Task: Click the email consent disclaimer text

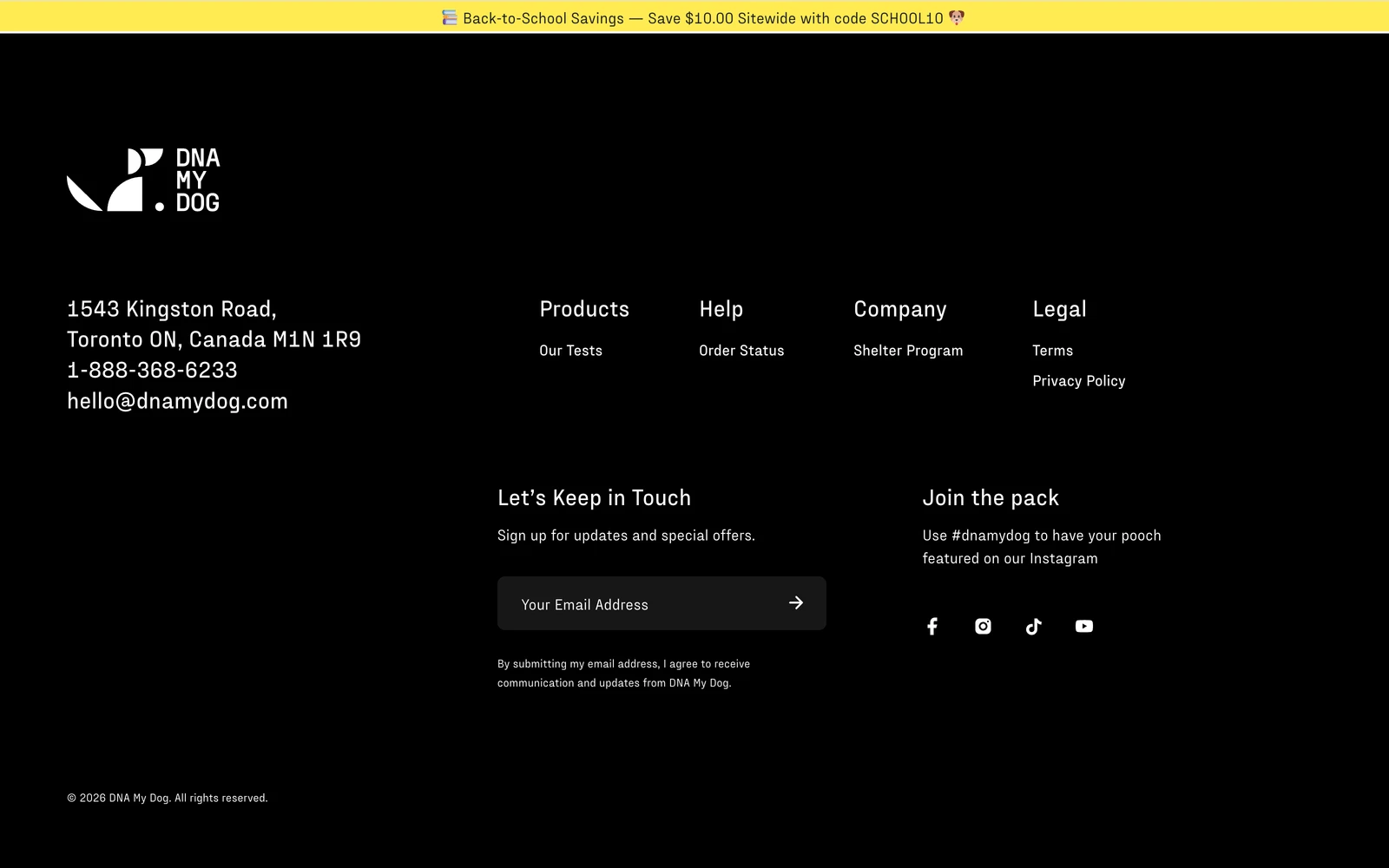Action: (623, 674)
